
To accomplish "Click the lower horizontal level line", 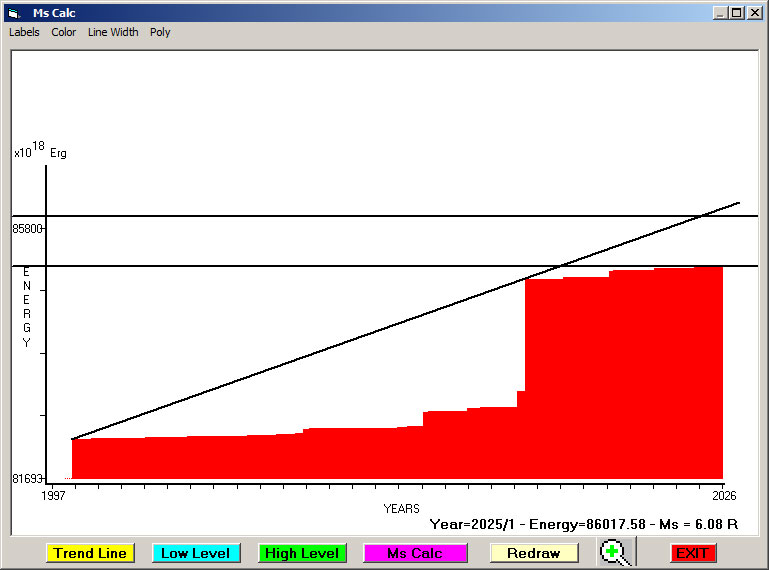I will click(300, 266).
